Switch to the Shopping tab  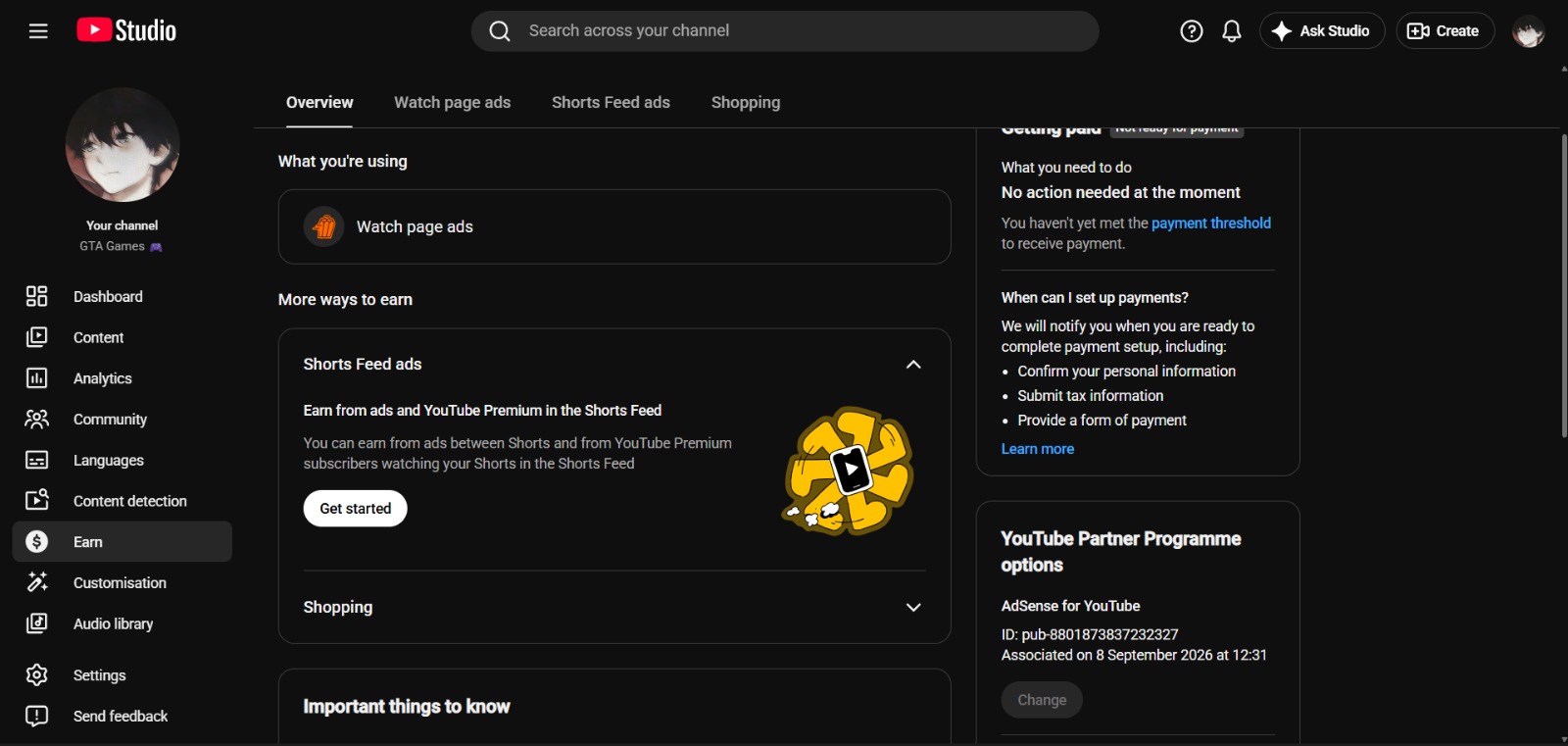746,102
